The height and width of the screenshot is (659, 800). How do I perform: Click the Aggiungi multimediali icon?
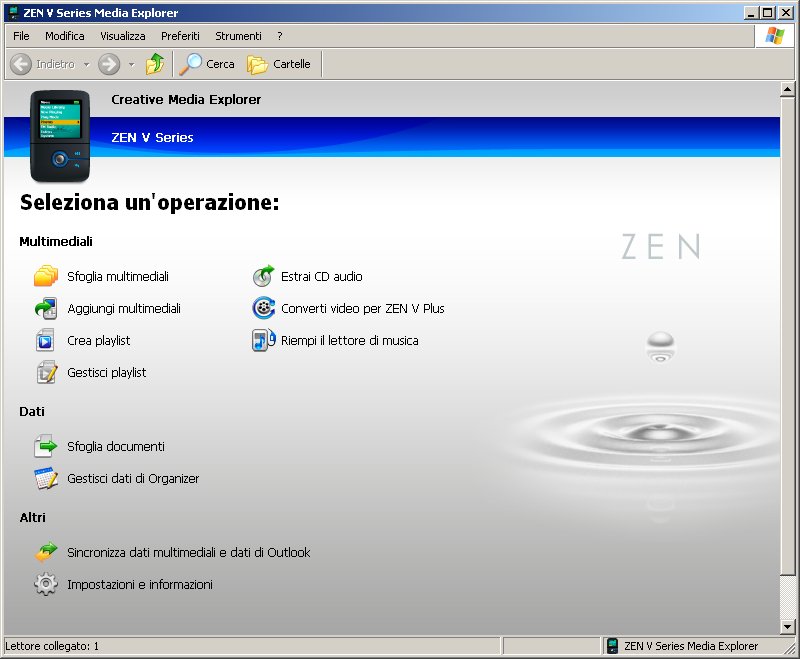(46, 309)
